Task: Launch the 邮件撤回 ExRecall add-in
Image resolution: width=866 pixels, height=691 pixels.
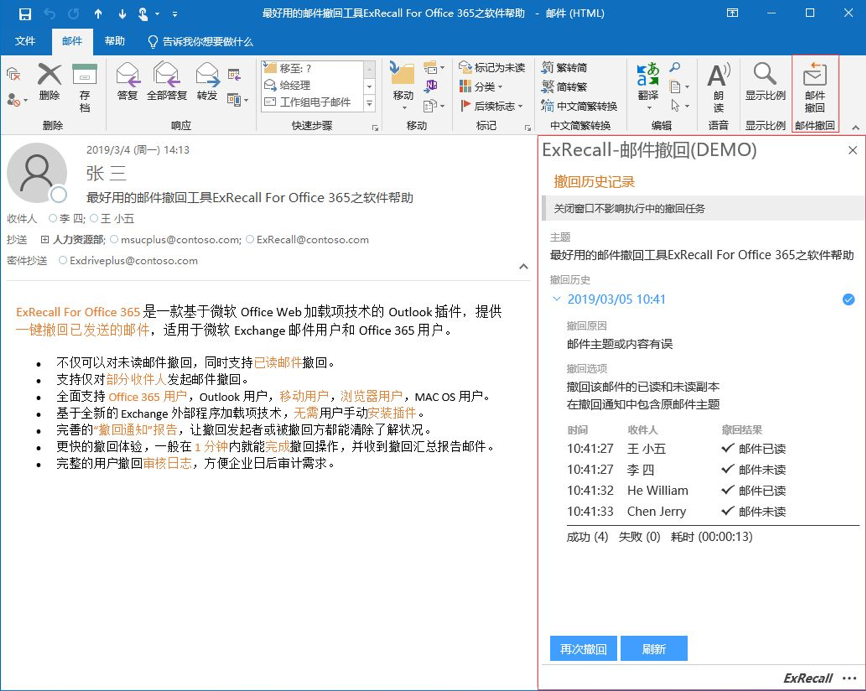Action: (x=815, y=87)
